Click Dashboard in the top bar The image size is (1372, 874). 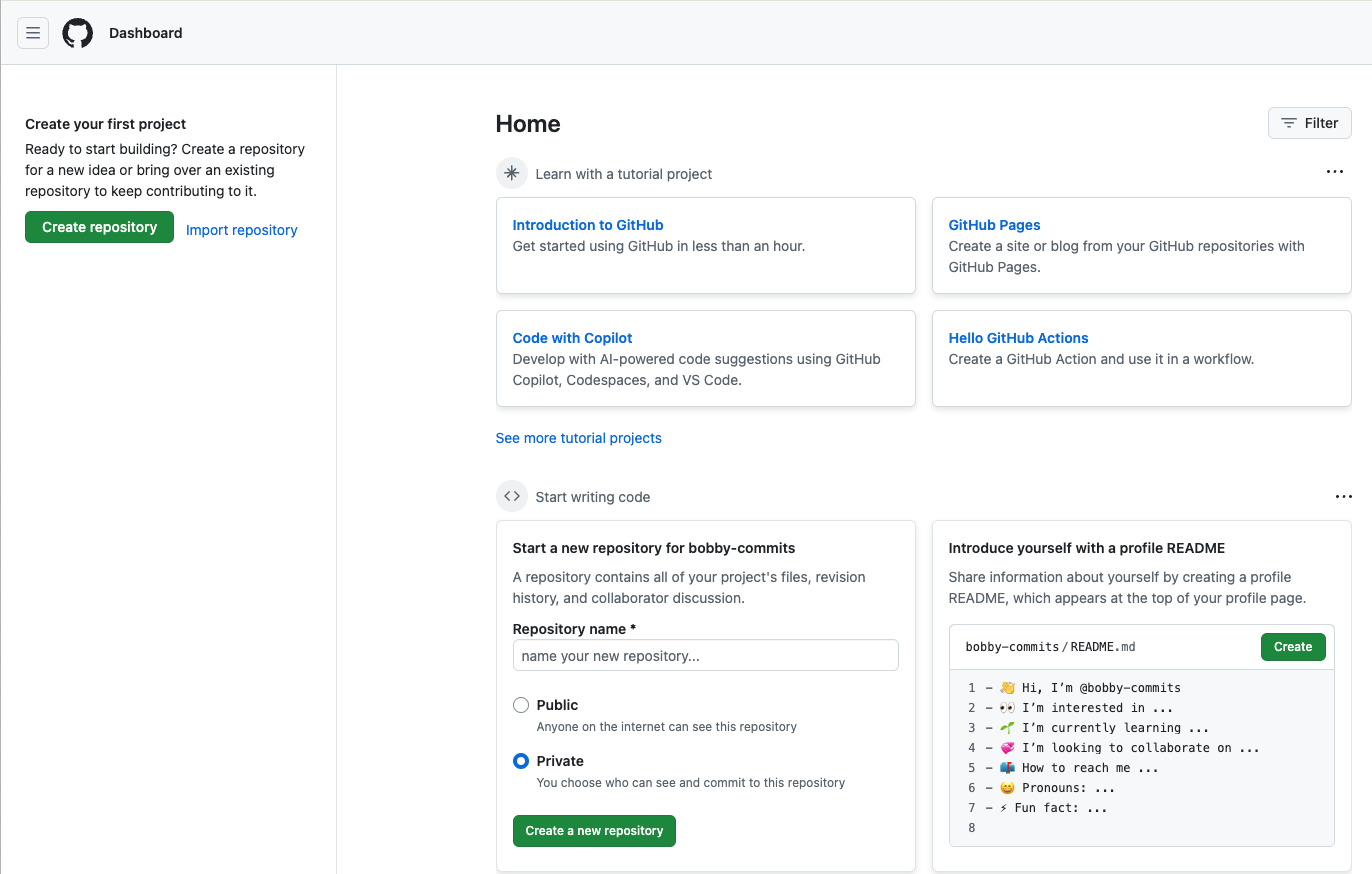click(x=146, y=33)
